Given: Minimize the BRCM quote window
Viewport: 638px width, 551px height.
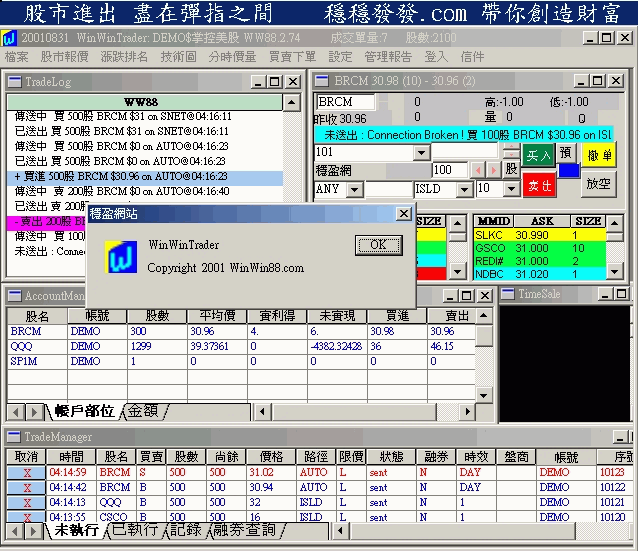Looking at the screenshot, I should pos(581,81).
